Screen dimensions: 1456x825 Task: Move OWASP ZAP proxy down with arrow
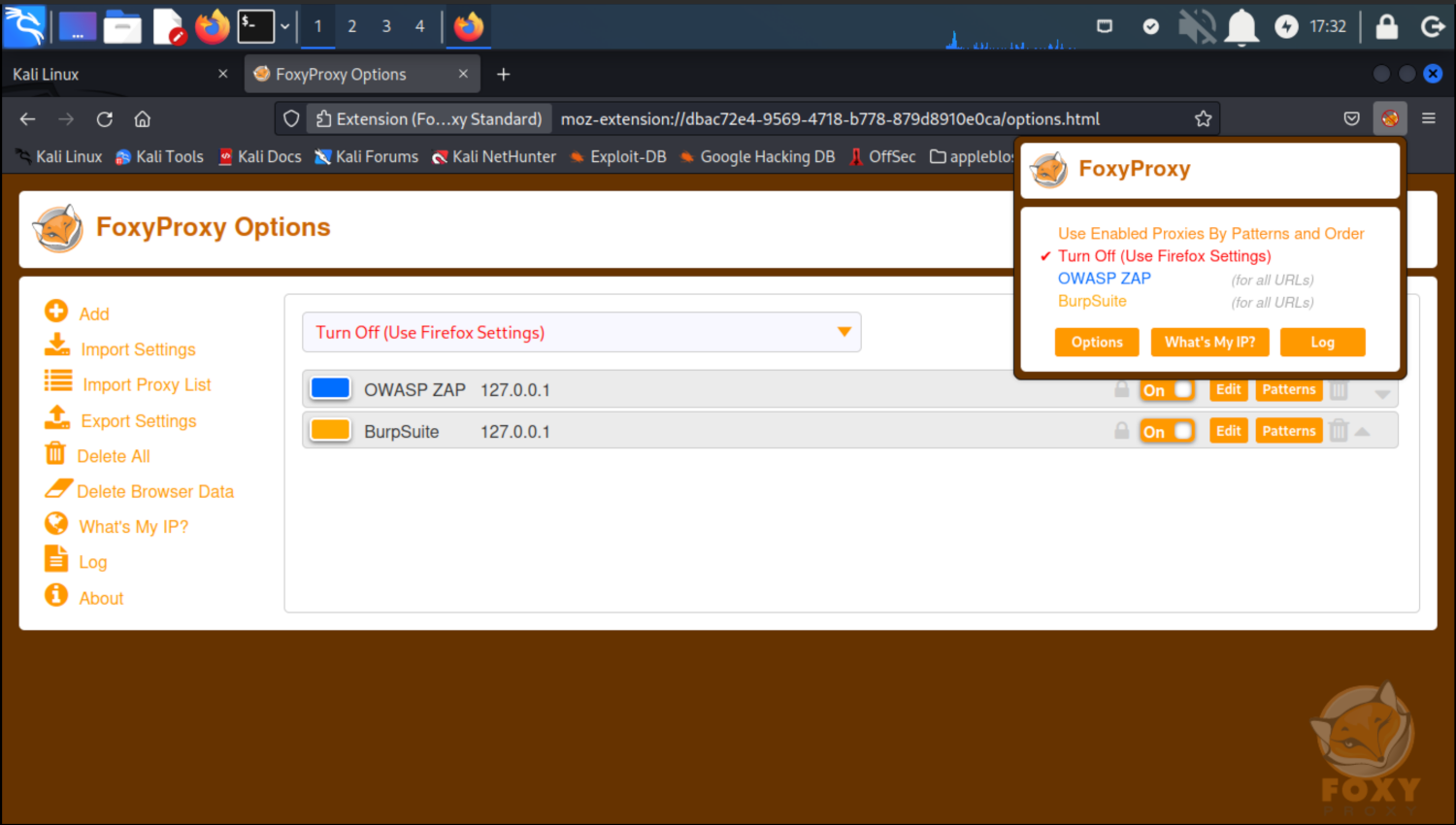[x=1383, y=393]
